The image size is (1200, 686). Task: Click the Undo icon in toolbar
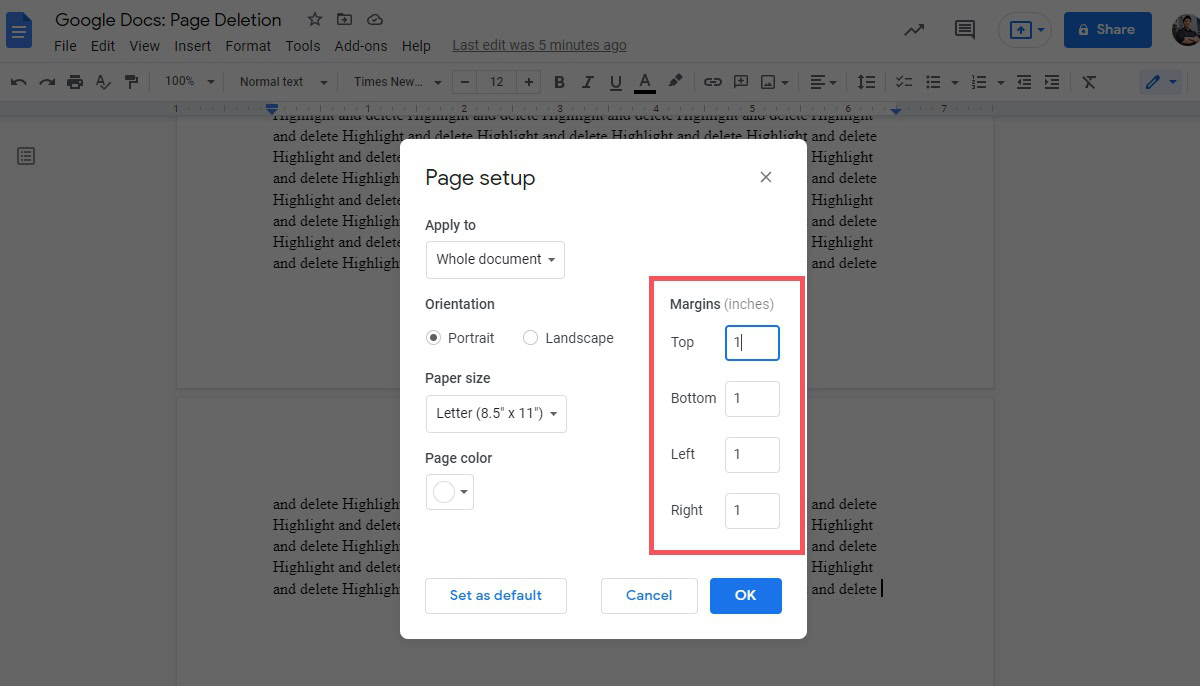(x=18, y=82)
